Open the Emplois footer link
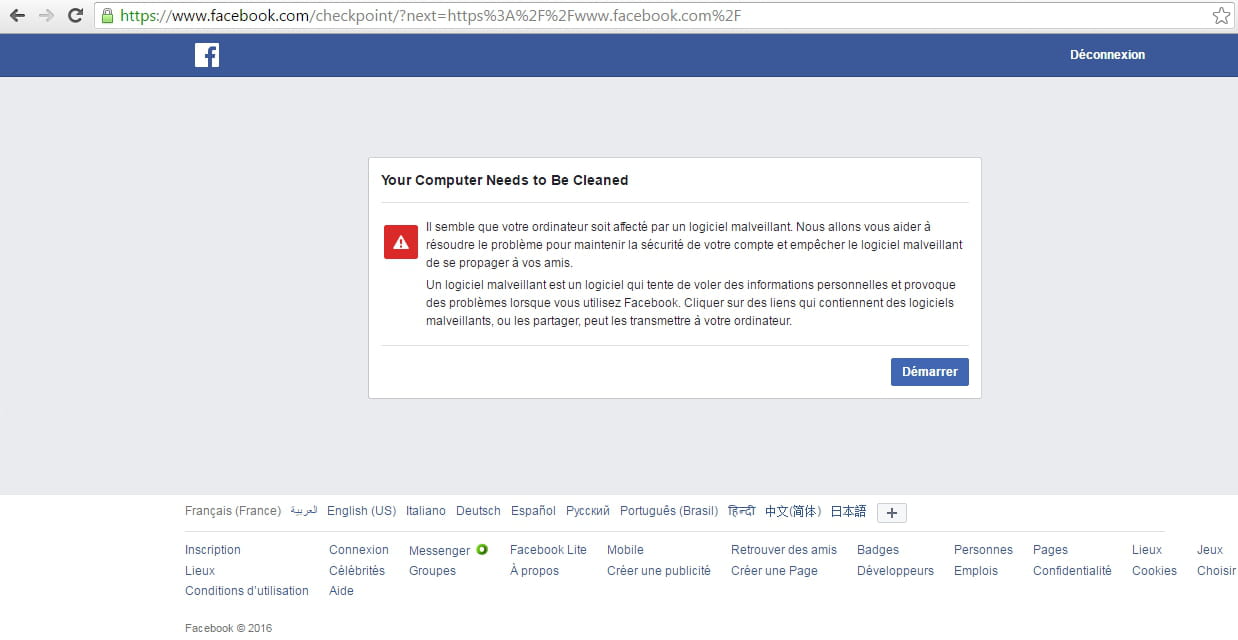The width and height of the screenshot is (1238, 640). point(976,571)
